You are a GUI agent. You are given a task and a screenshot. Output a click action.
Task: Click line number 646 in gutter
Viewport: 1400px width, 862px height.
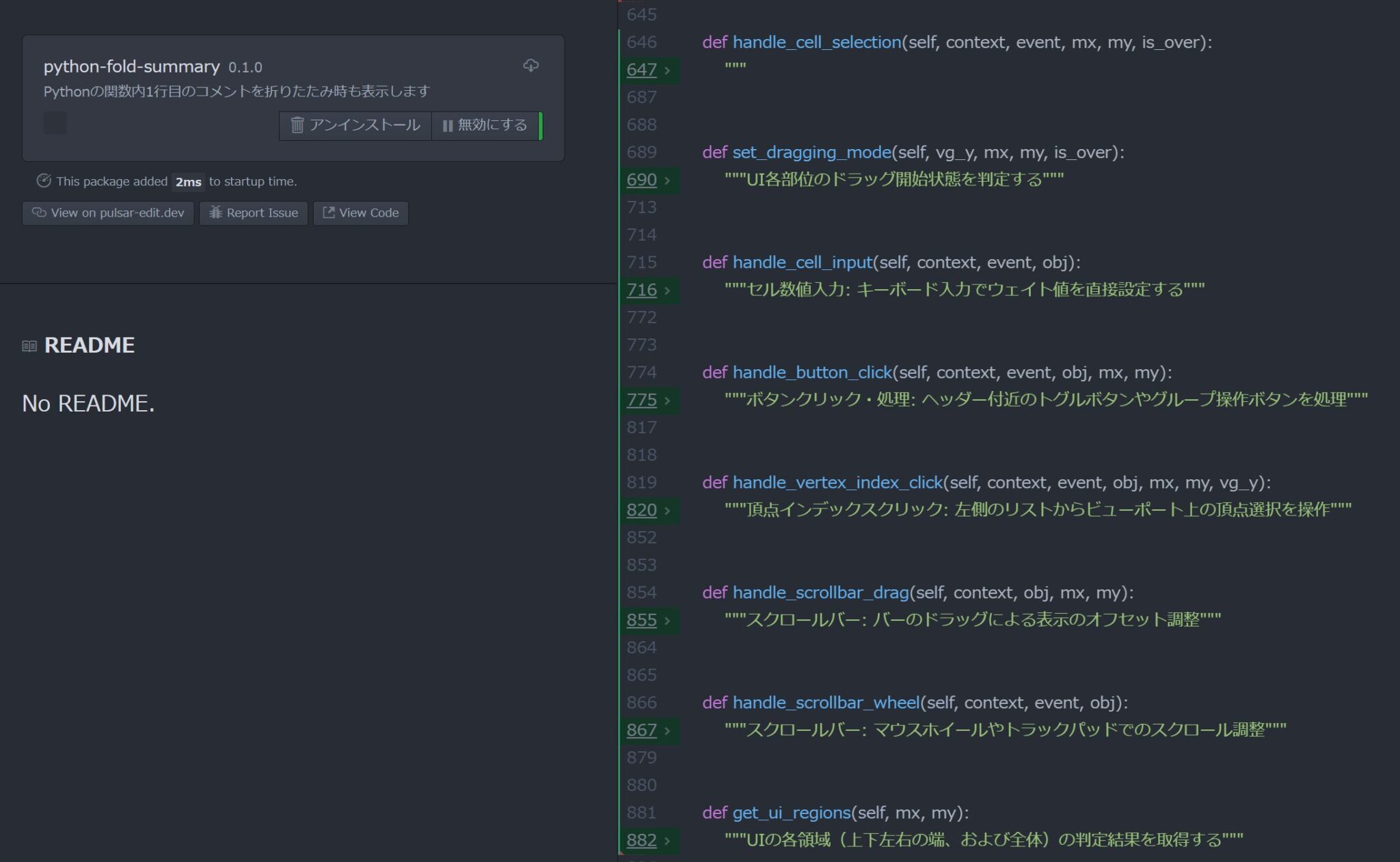click(641, 42)
